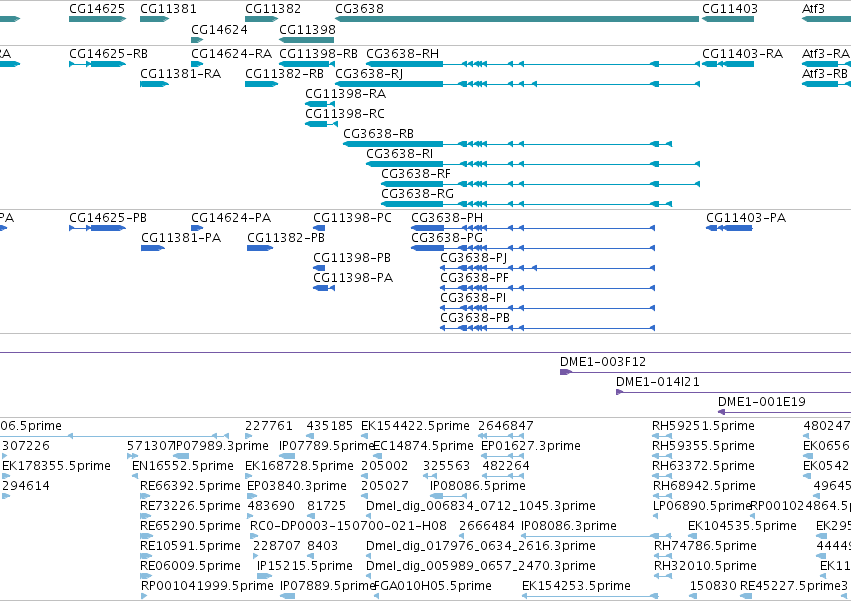Select transcript CG11398-RB

[319, 54]
